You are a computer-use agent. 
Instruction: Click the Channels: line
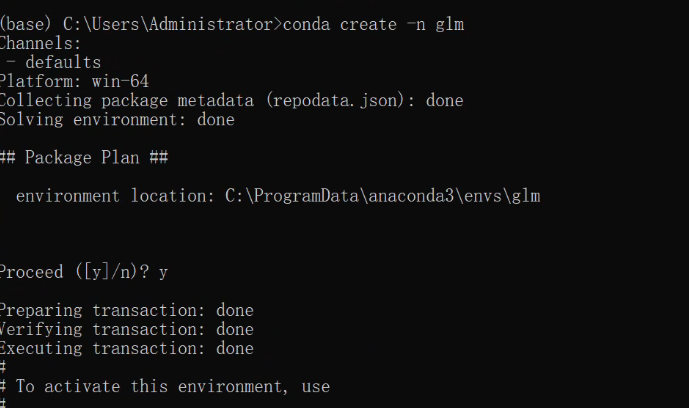coord(40,43)
